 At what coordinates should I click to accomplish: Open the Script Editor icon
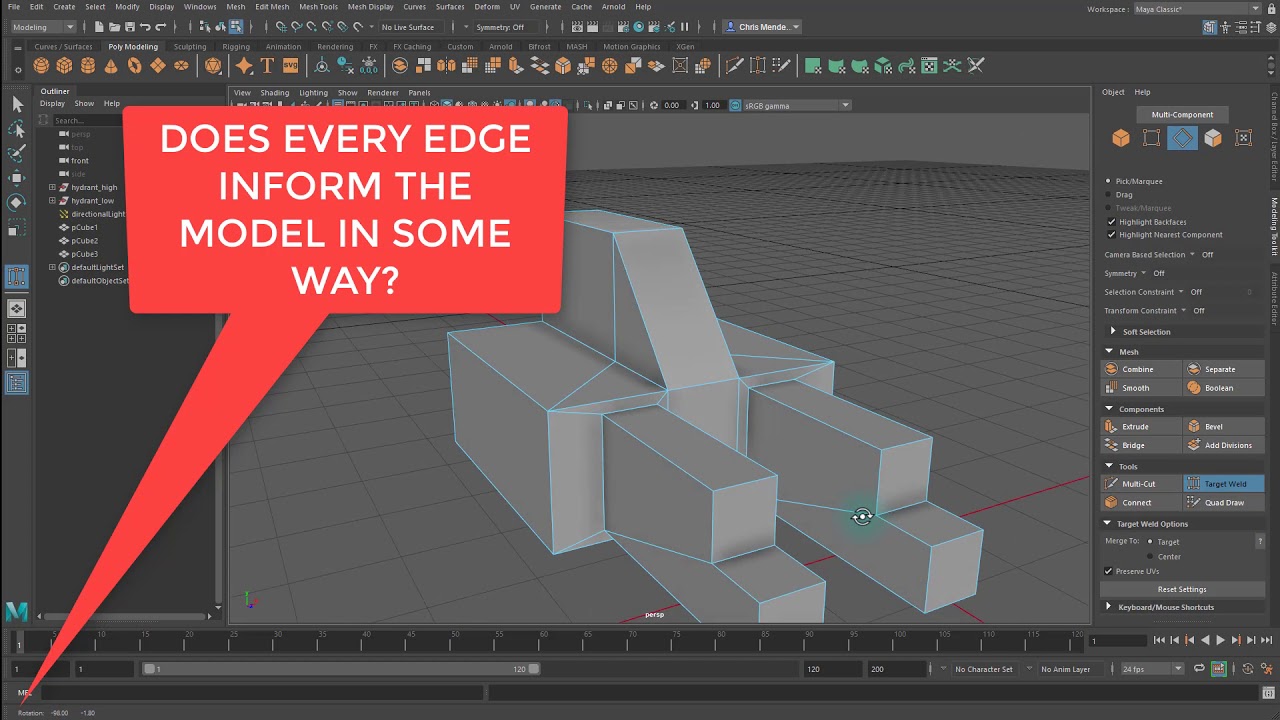tap(1267, 693)
